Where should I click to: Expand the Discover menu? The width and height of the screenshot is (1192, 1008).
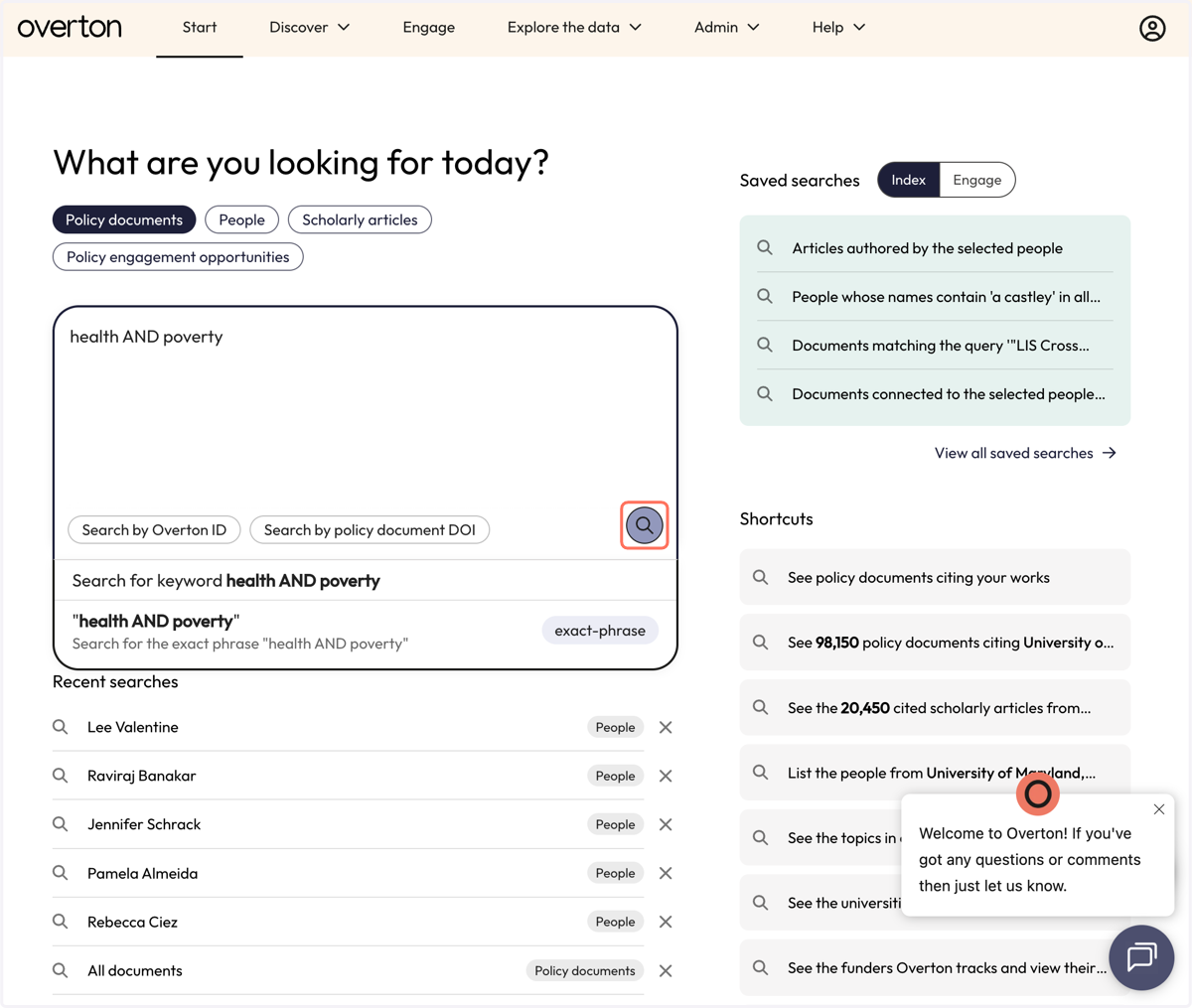pyautogui.click(x=310, y=28)
